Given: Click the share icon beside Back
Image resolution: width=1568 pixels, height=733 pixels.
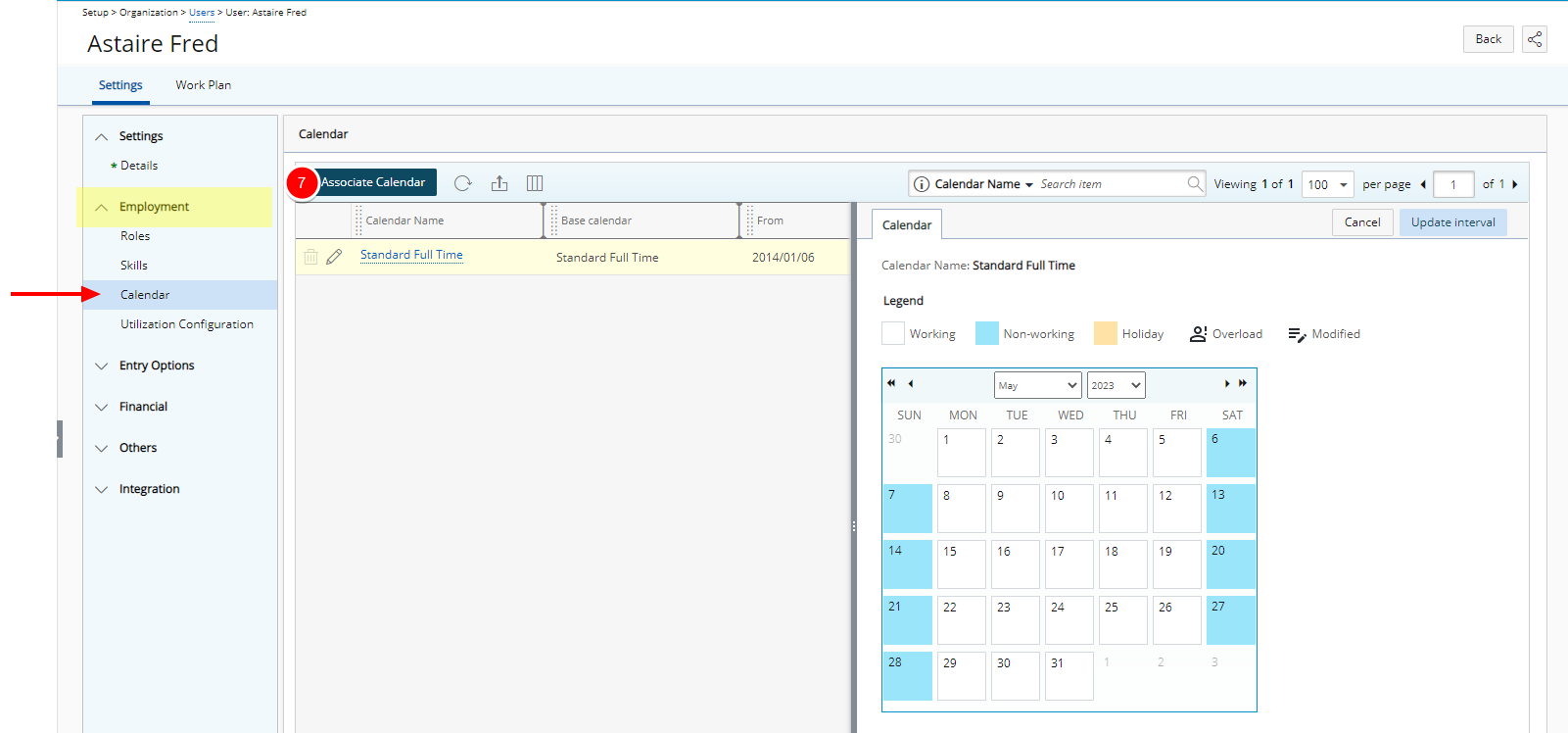Looking at the screenshot, I should coord(1535,39).
